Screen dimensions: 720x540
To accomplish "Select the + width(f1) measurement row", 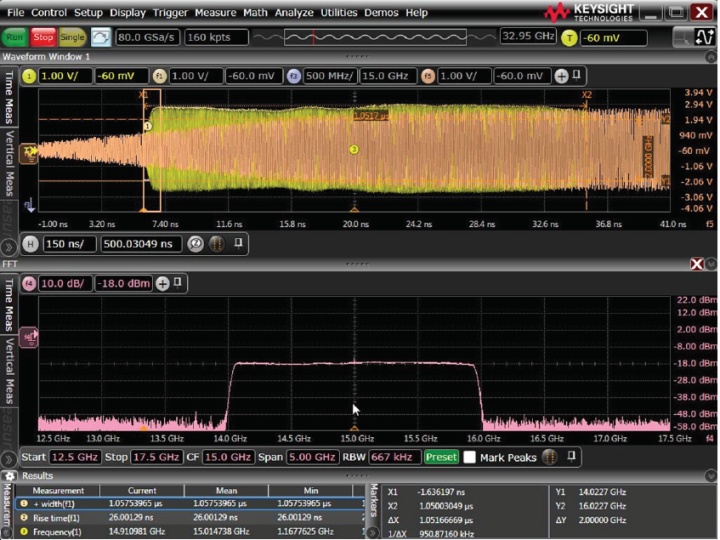I will point(191,504).
